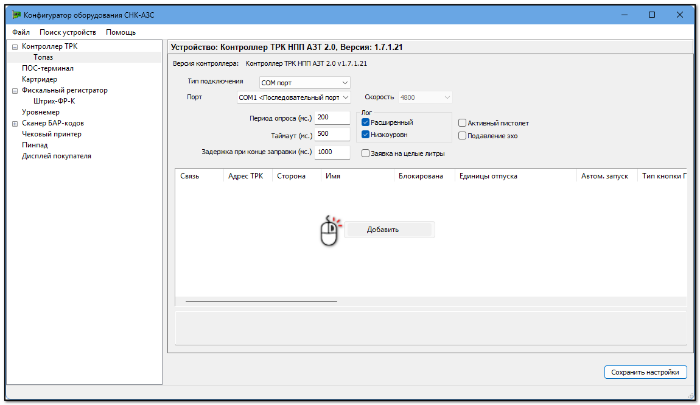Click the Сторона column header
Screen dimensions: 700x405
pos(296,176)
